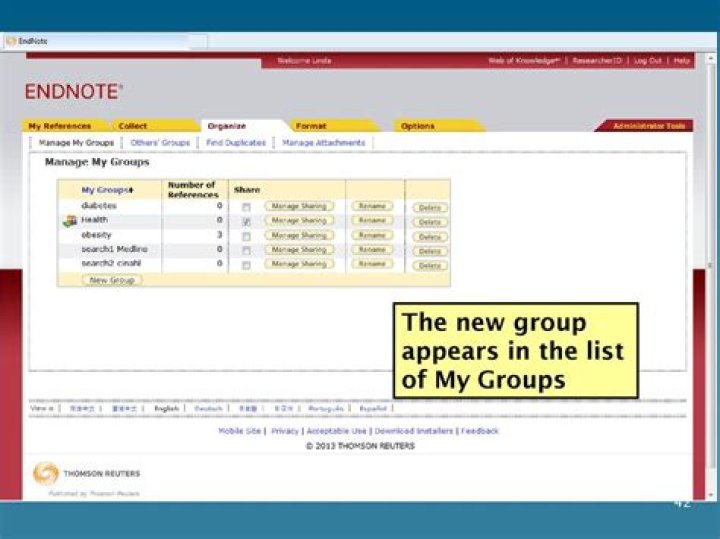Delete the diabetes group
Image resolution: width=720 pixels, height=539 pixels.
[x=430, y=208]
